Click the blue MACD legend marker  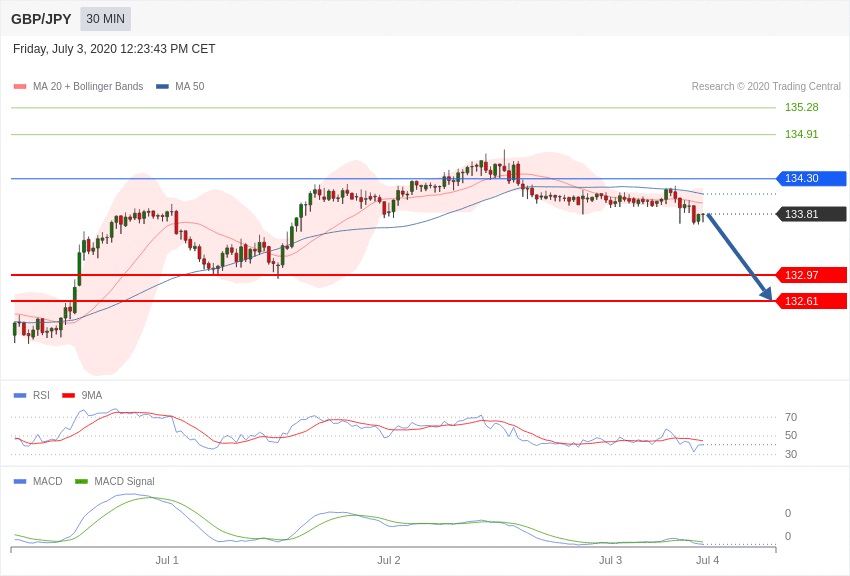(20, 482)
